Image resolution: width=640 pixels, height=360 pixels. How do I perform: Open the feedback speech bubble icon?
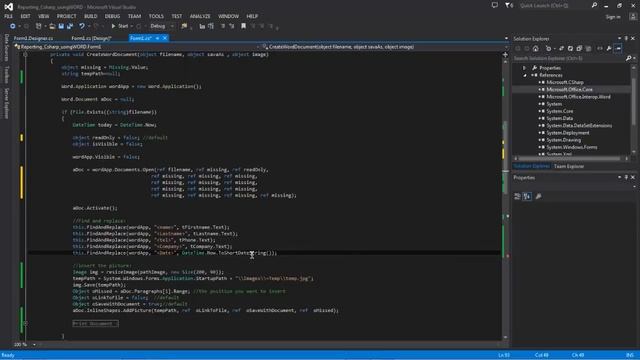coord(495,5)
